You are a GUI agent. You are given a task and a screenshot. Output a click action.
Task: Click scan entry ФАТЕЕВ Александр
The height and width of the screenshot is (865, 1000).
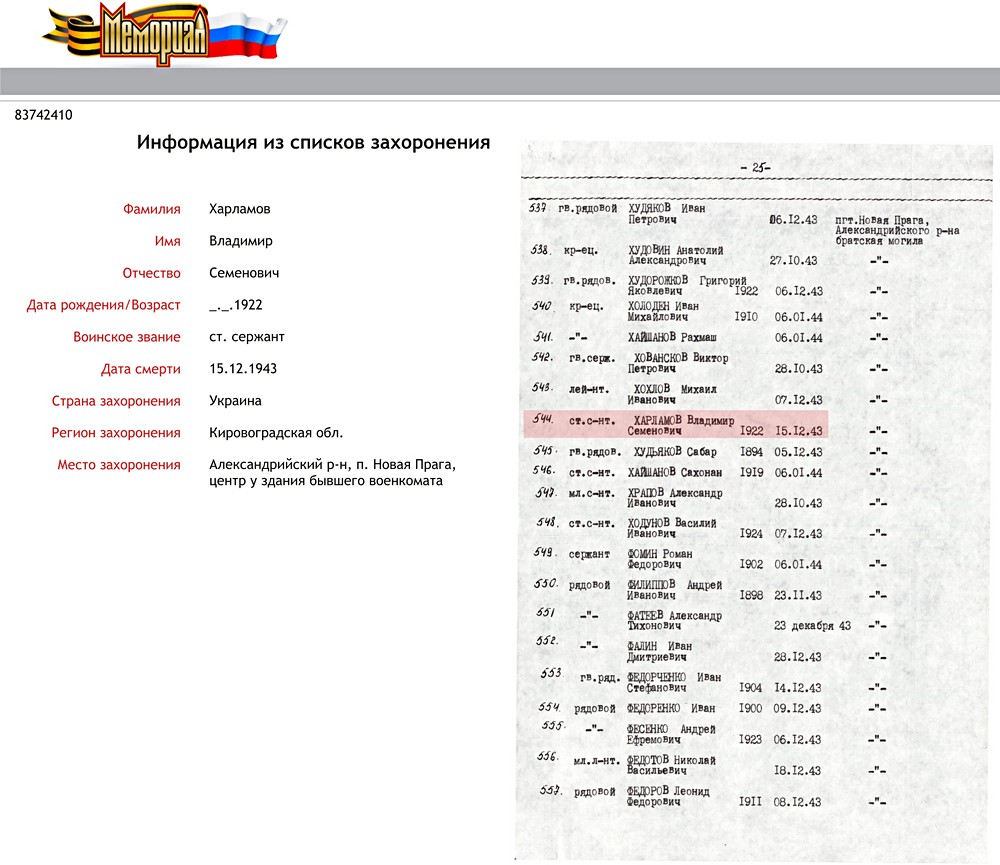(675, 621)
